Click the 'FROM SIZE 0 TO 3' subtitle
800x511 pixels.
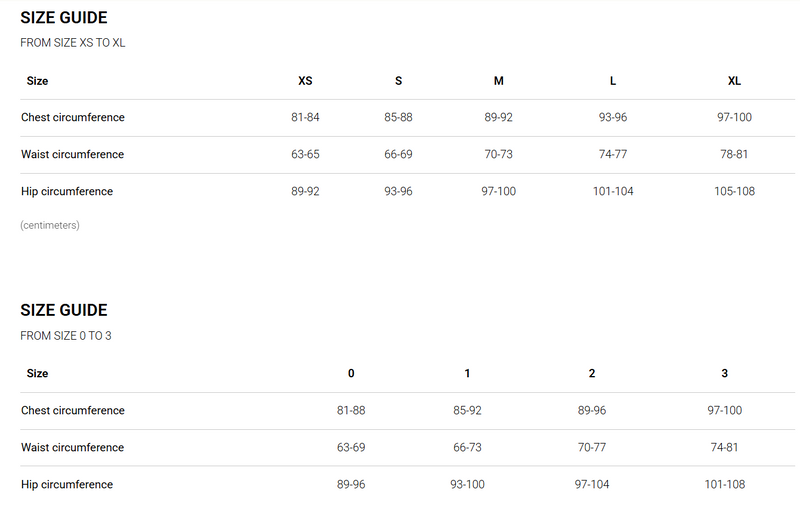point(66,336)
